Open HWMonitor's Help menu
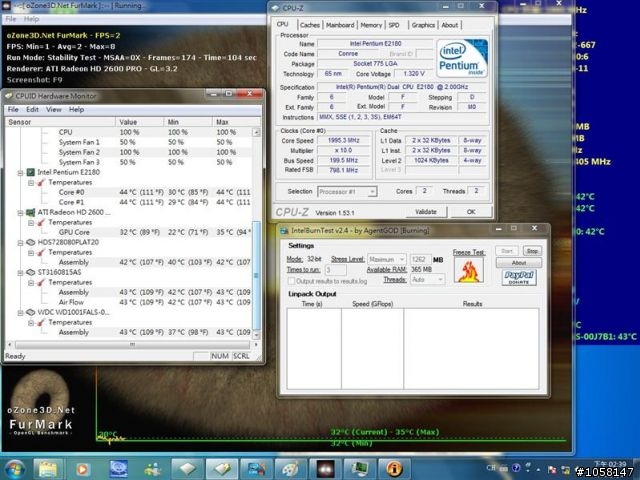 coord(76,109)
